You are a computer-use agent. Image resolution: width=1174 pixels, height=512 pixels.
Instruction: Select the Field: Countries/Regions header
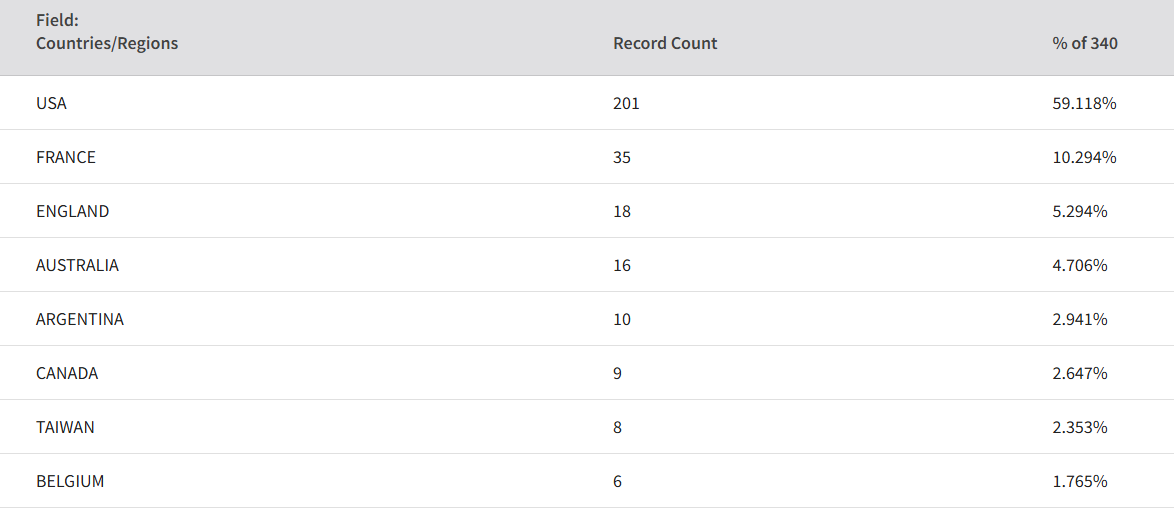[107, 32]
